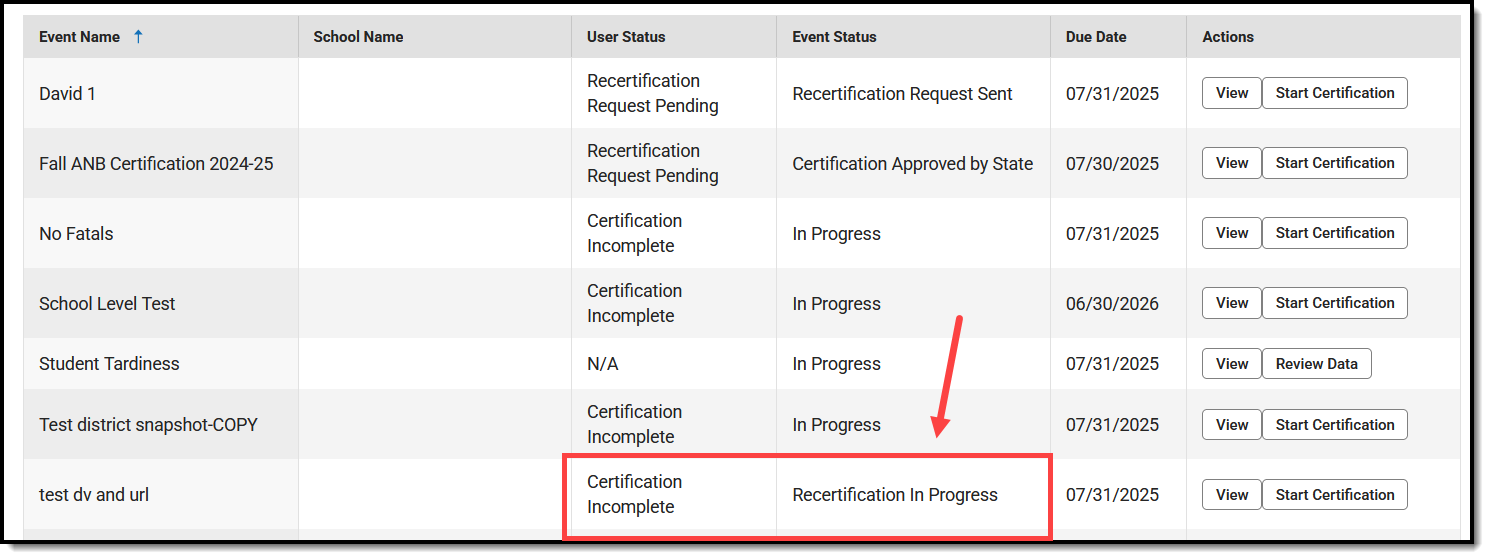Start Certification for test dv and url
The image size is (1489, 559).
1335,495
